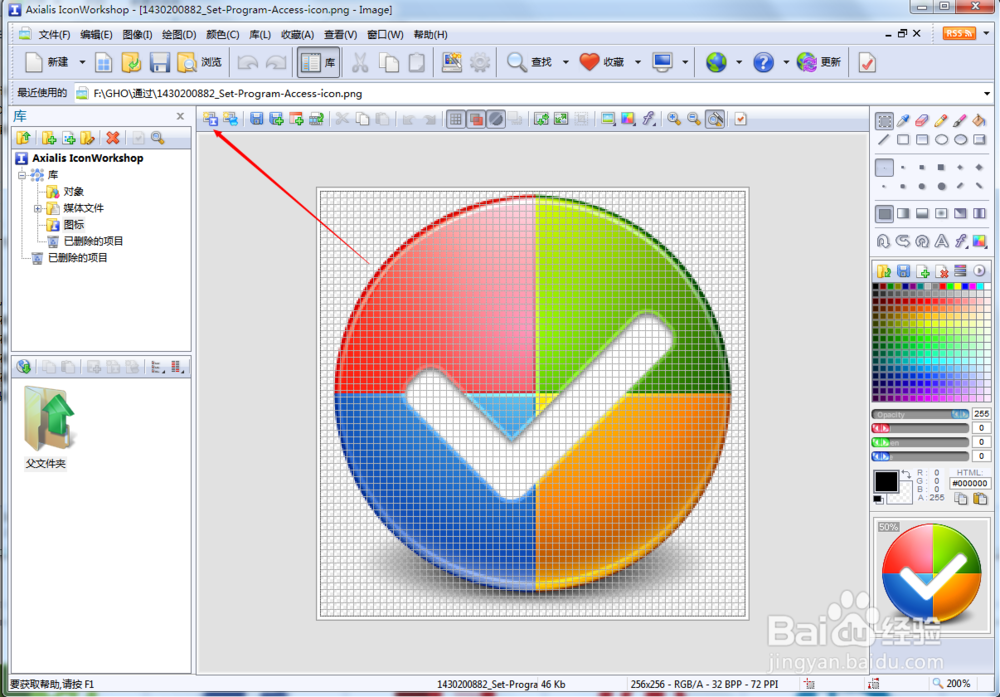Image resolution: width=1000 pixels, height=697 pixels.
Task: Select the pencil drawing tool
Action: 941,120
